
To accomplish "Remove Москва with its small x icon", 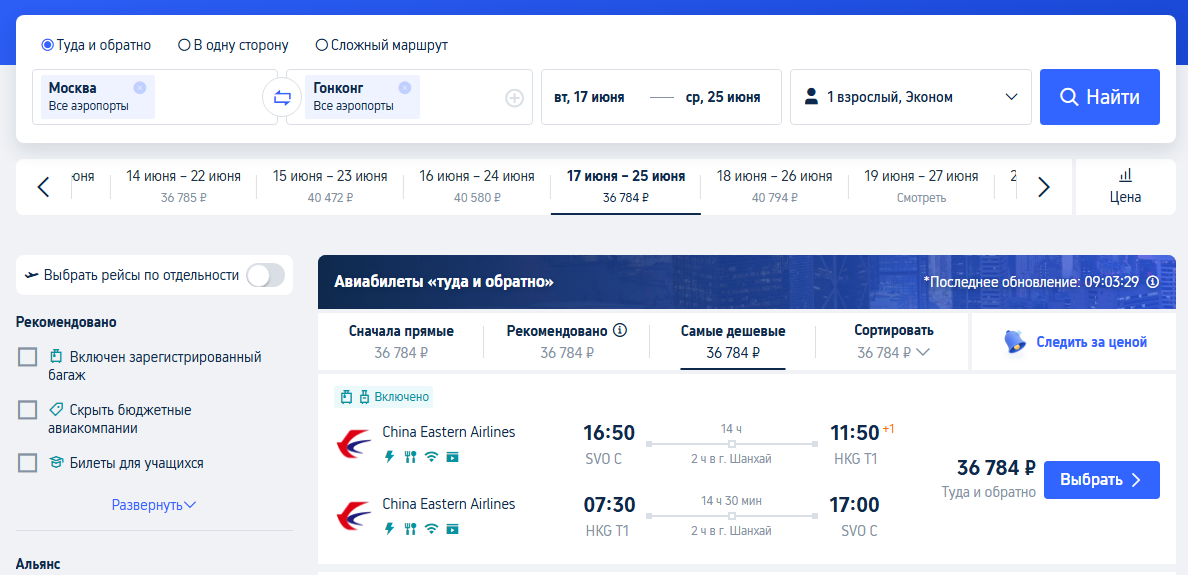I will 139,87.
